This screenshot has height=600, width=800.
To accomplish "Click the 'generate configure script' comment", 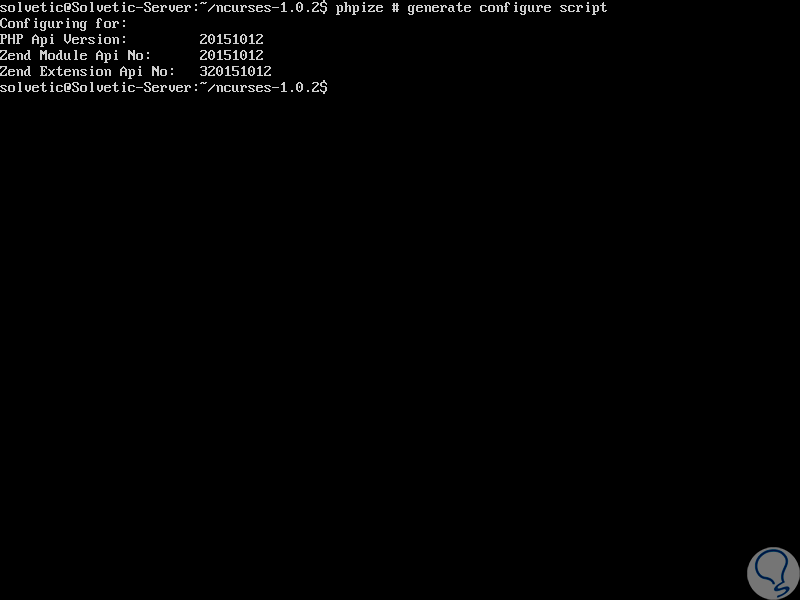I will [x=507, y=8].
